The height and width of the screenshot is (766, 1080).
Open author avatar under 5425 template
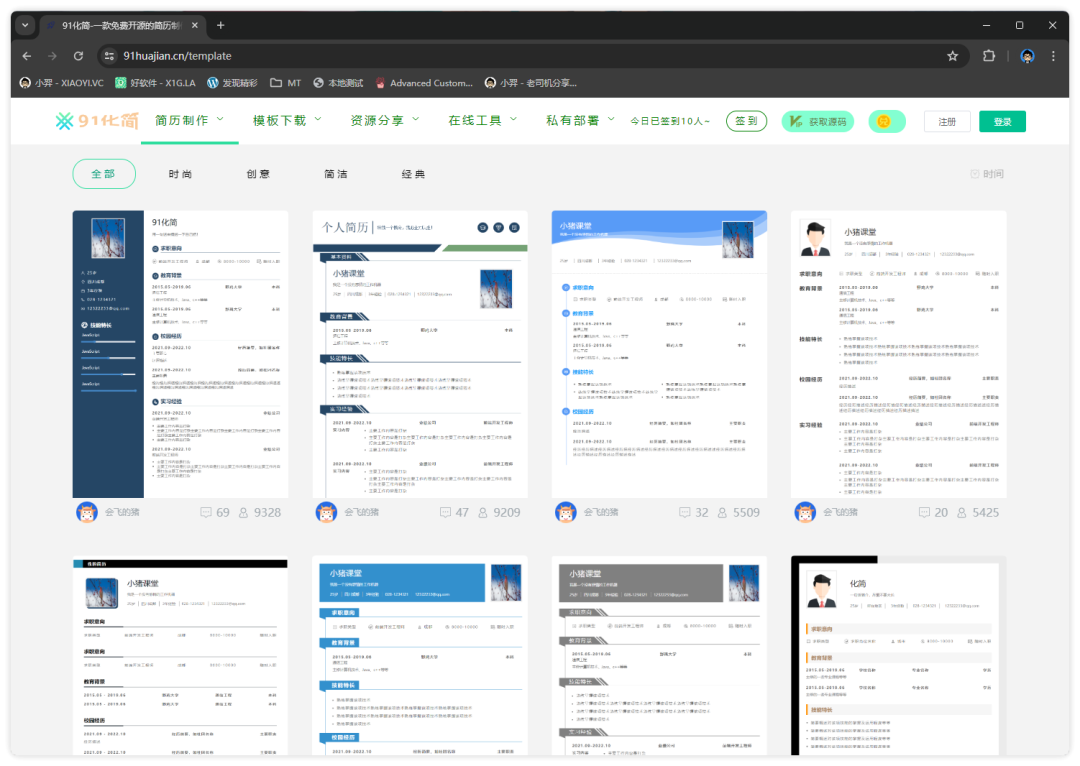click(805, 513)
